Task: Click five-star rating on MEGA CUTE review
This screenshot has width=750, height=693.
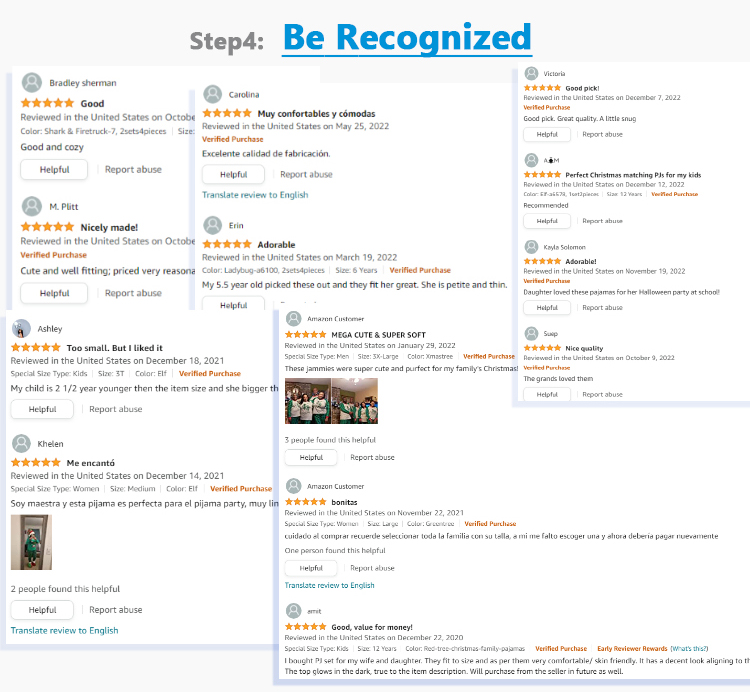Action: [305, 334]
